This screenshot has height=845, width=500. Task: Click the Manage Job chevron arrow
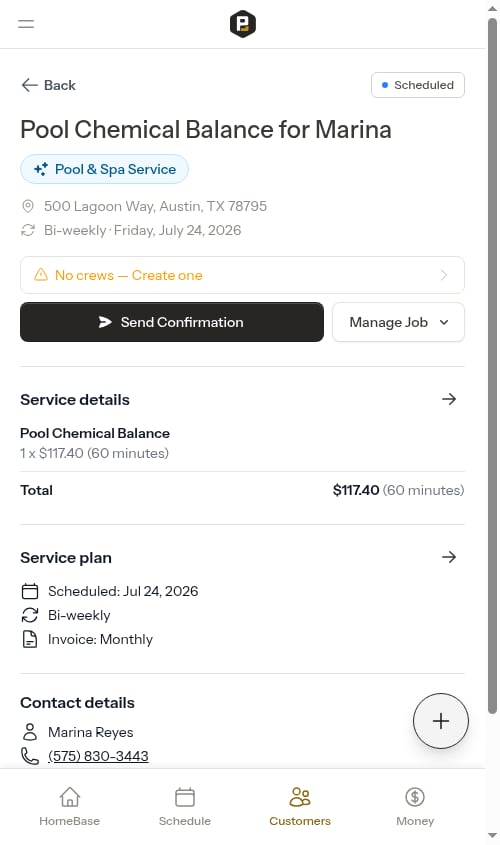click(444, 322)
